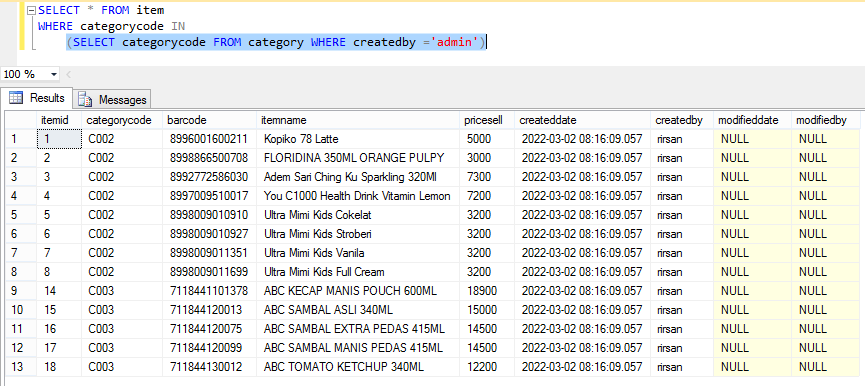The height and width of the screenshot is (386, 865).
Task: Click the cell 'You C1000 Health Drink Vitamin Lemon'
Action: [359, 196]
